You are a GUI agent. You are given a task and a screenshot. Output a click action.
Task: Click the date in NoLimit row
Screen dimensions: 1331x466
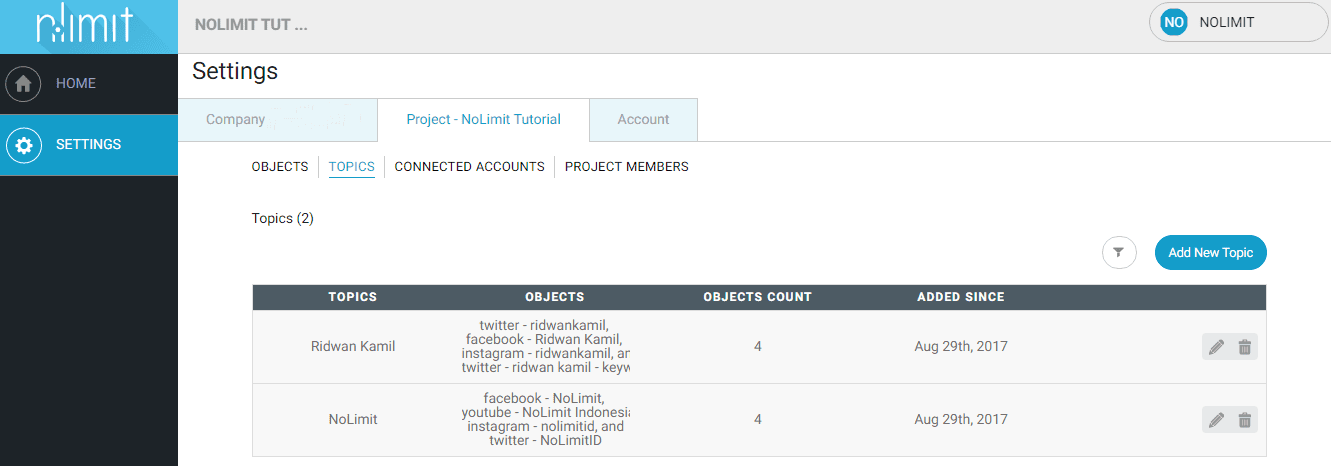[961, 420]
